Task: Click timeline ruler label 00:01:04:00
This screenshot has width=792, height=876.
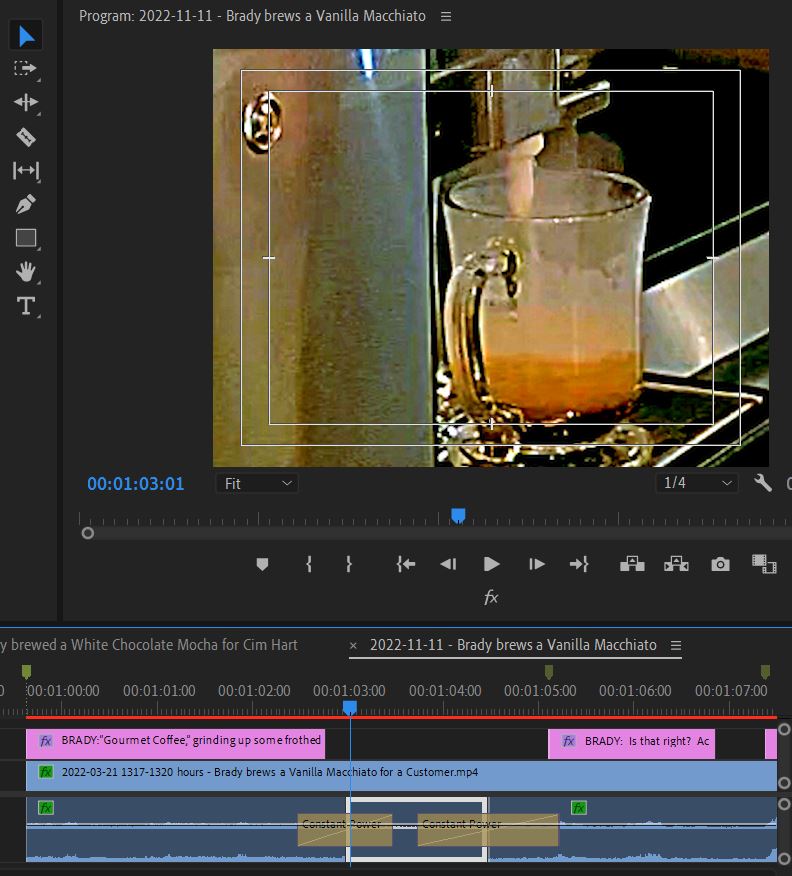Action: point(445,691)
